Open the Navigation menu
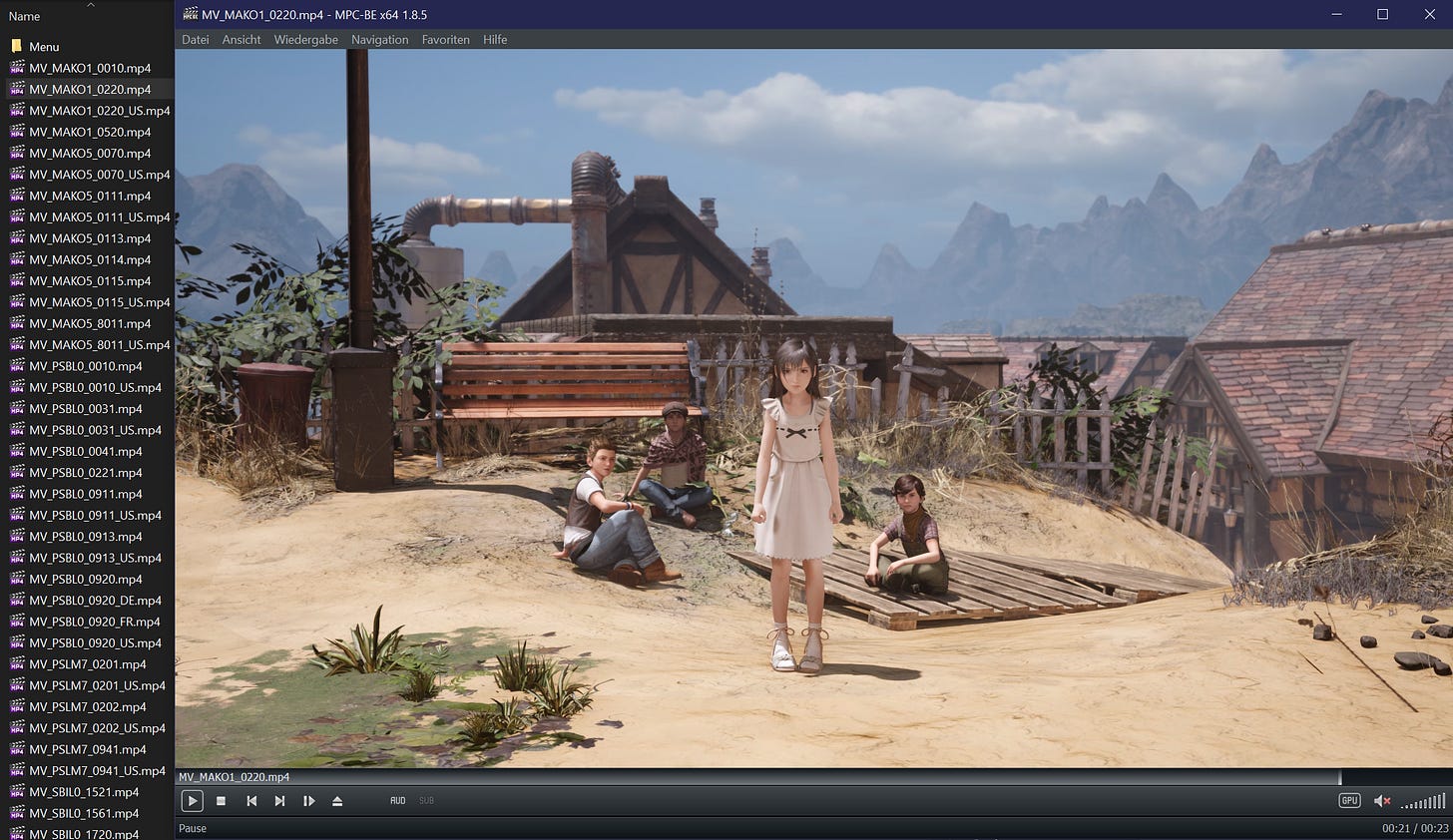 point(379,40)
